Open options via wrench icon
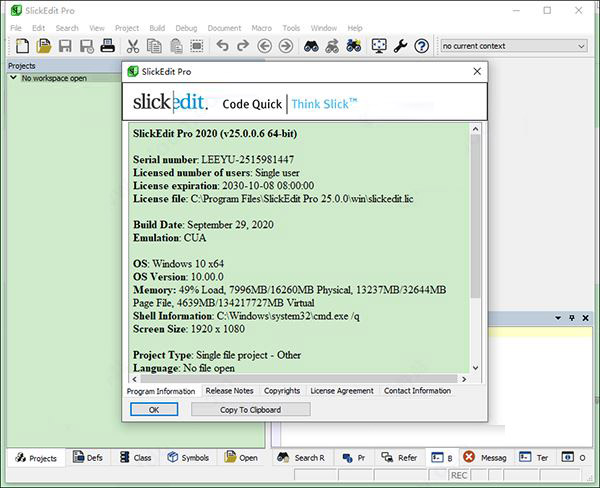Screen dimensions: 600x488 click(x=400, y=46)
